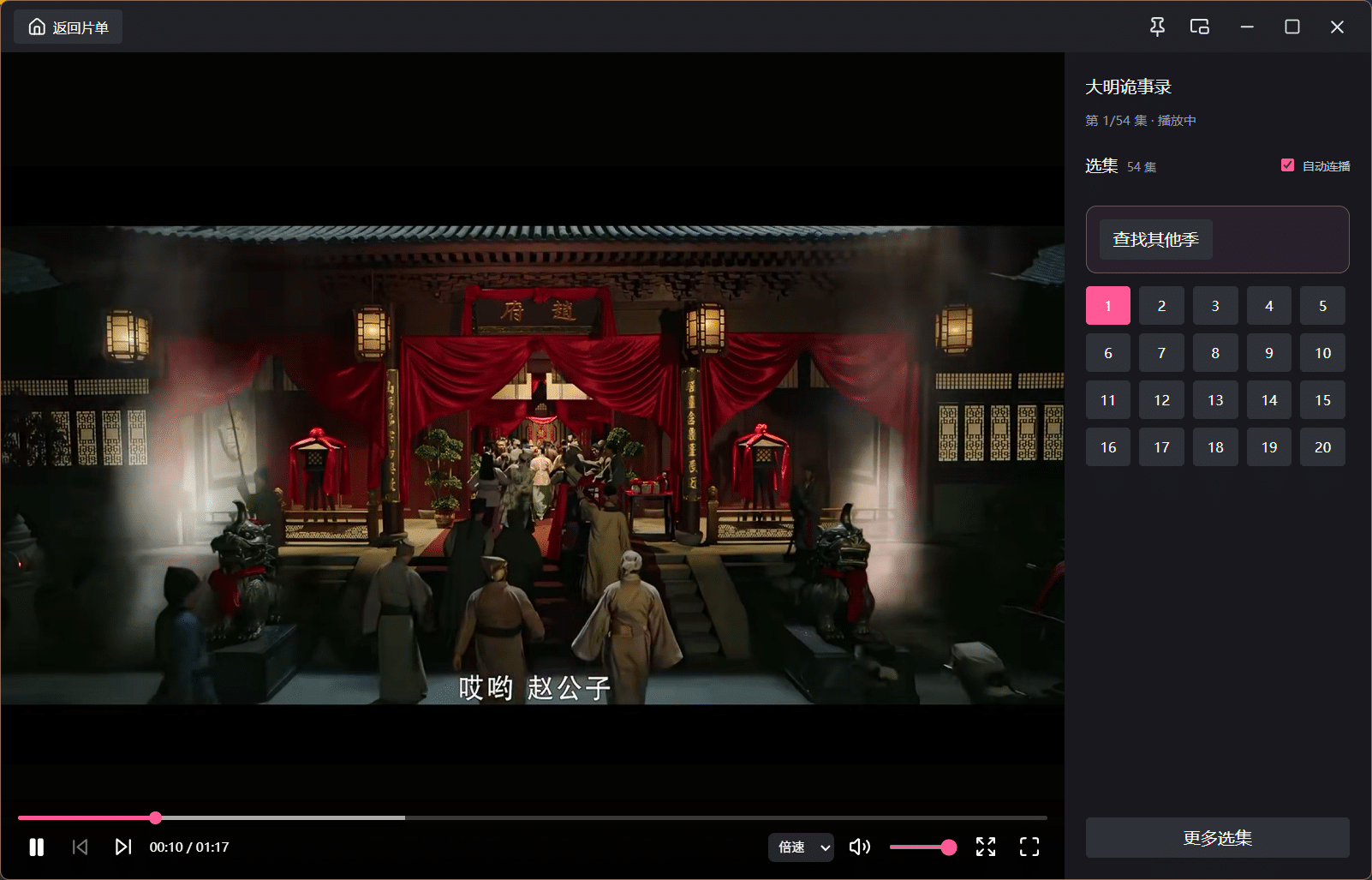This screenshot has height=880, width=1372.
Task: Choose episode 5
Action: [1322, 306]
